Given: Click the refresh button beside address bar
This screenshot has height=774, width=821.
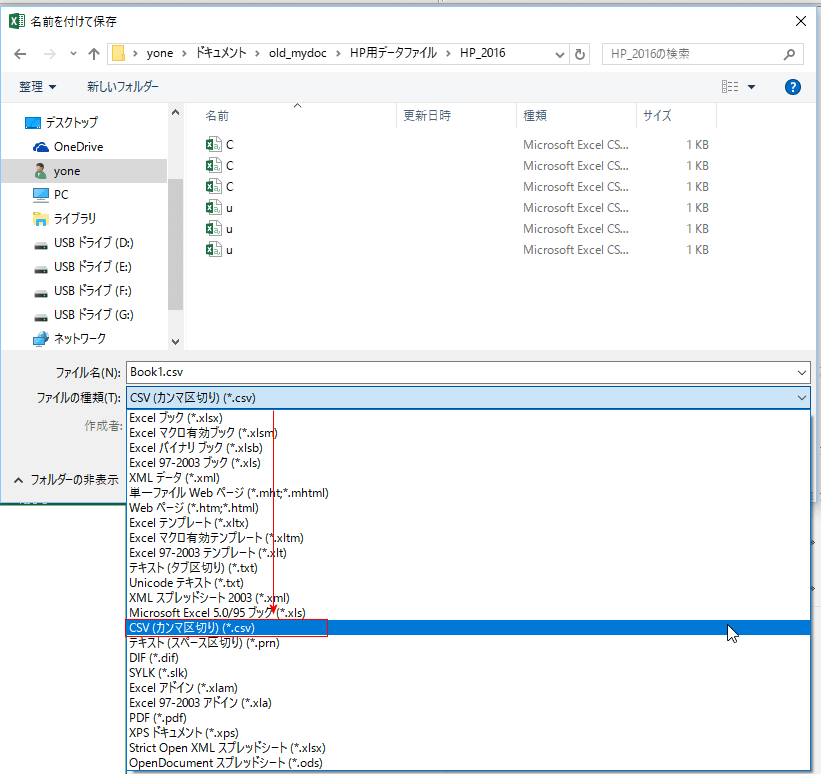Looking at the screenshot, I should tap(581, 54).
